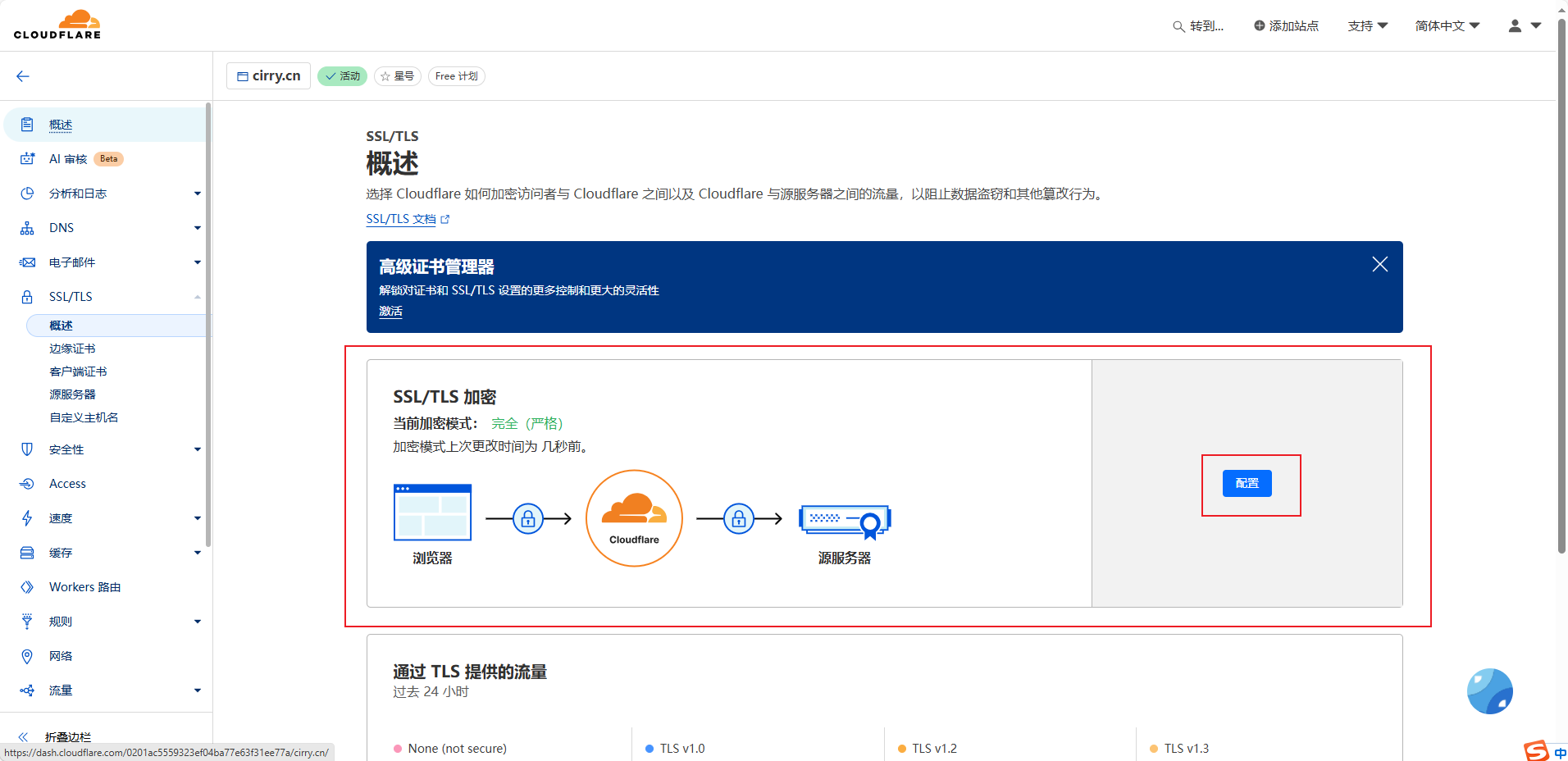Click the 网络 location pin icon
This screenshot has width=1568, height=761.
coord(27,656)
